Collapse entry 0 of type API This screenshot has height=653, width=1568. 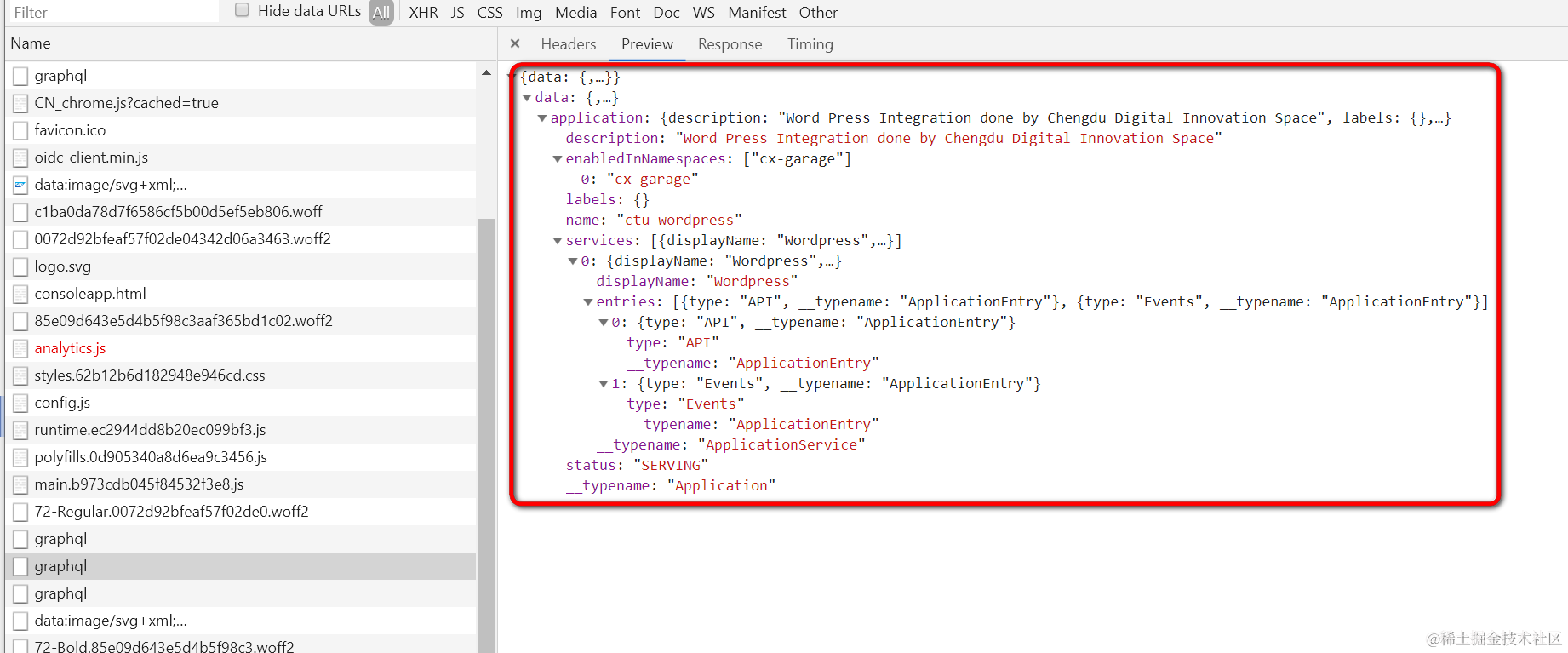[x=604, y=323]
